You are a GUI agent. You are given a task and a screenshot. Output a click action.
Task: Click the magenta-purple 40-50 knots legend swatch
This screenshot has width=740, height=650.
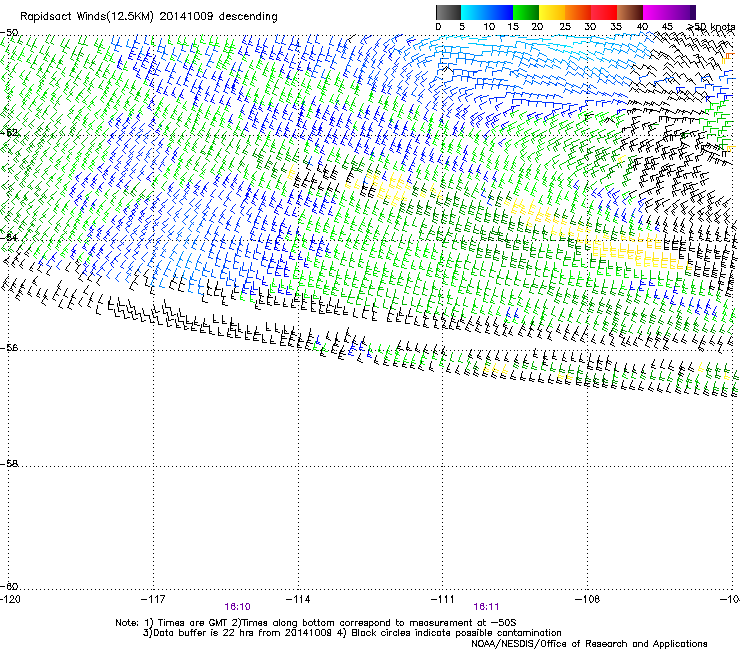(x=669, y=12)
